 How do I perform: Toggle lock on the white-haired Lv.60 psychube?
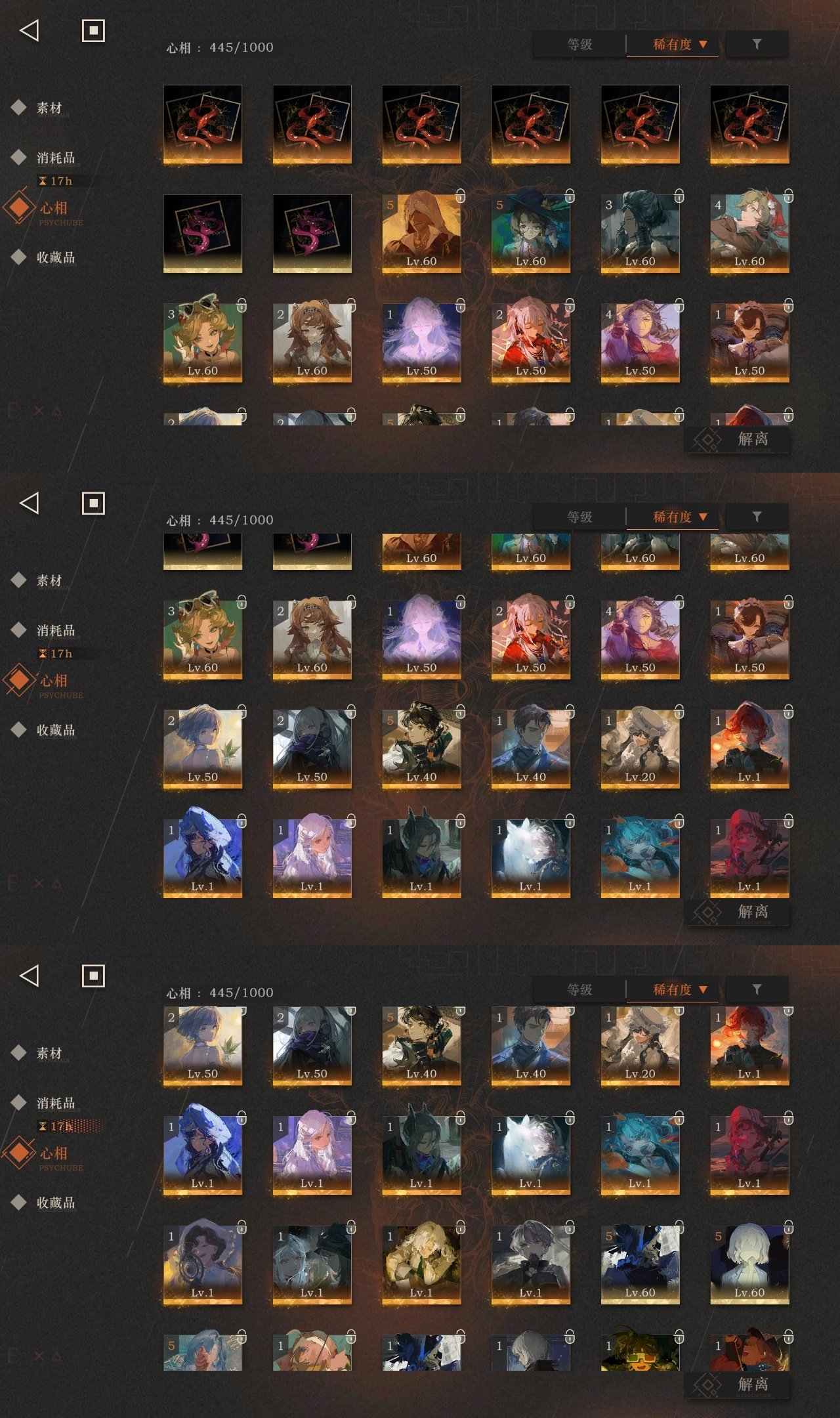pos(788,1226)
